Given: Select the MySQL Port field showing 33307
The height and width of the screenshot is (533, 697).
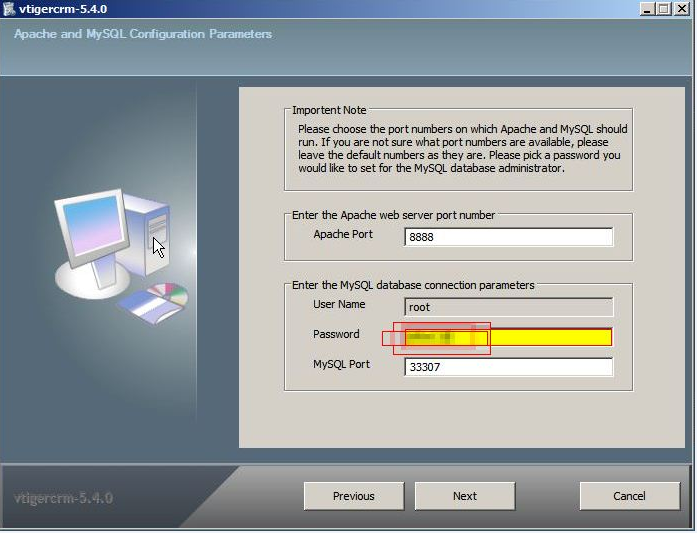Looking at the screenshot, I should click(509, 367).
